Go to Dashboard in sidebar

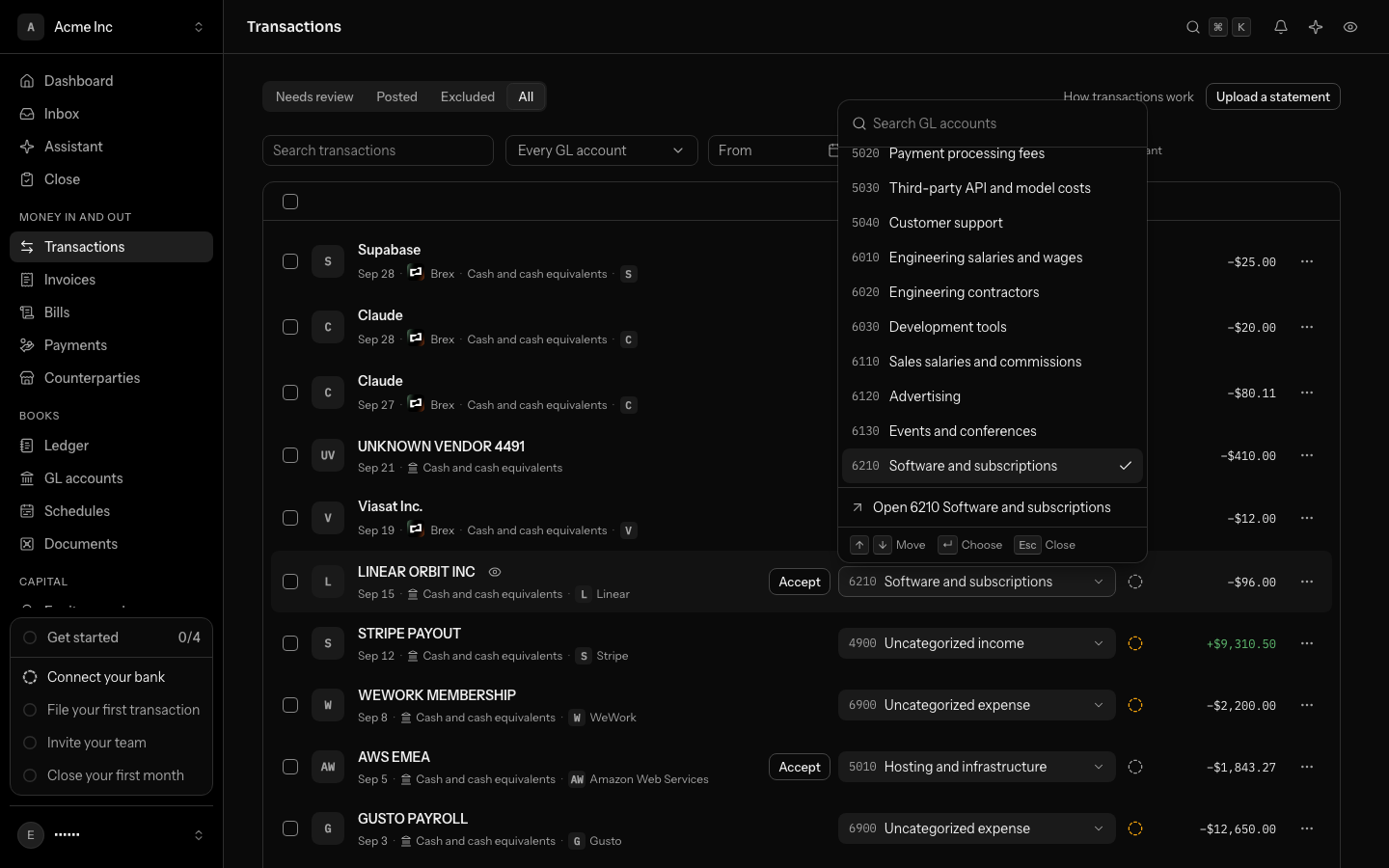111,81
